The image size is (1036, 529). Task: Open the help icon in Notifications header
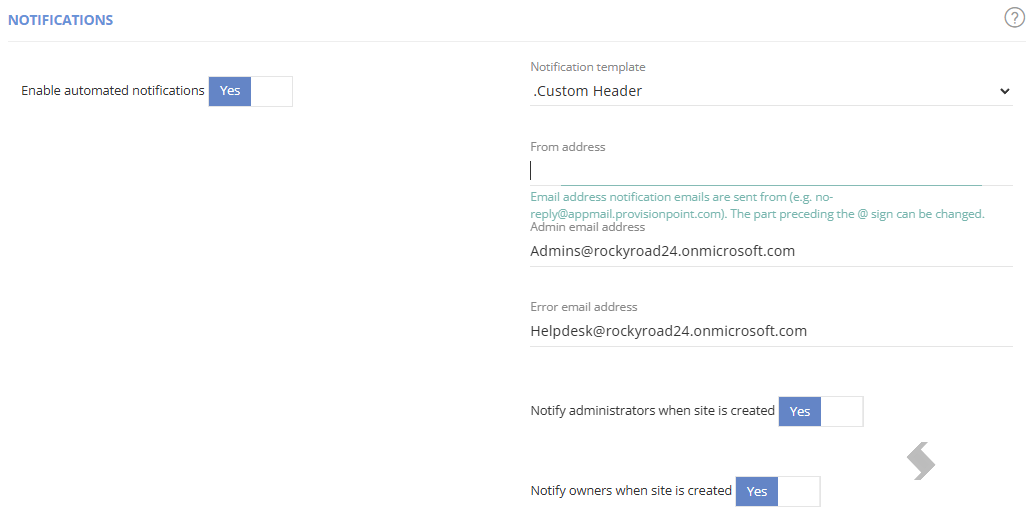tap(1014, 18)
